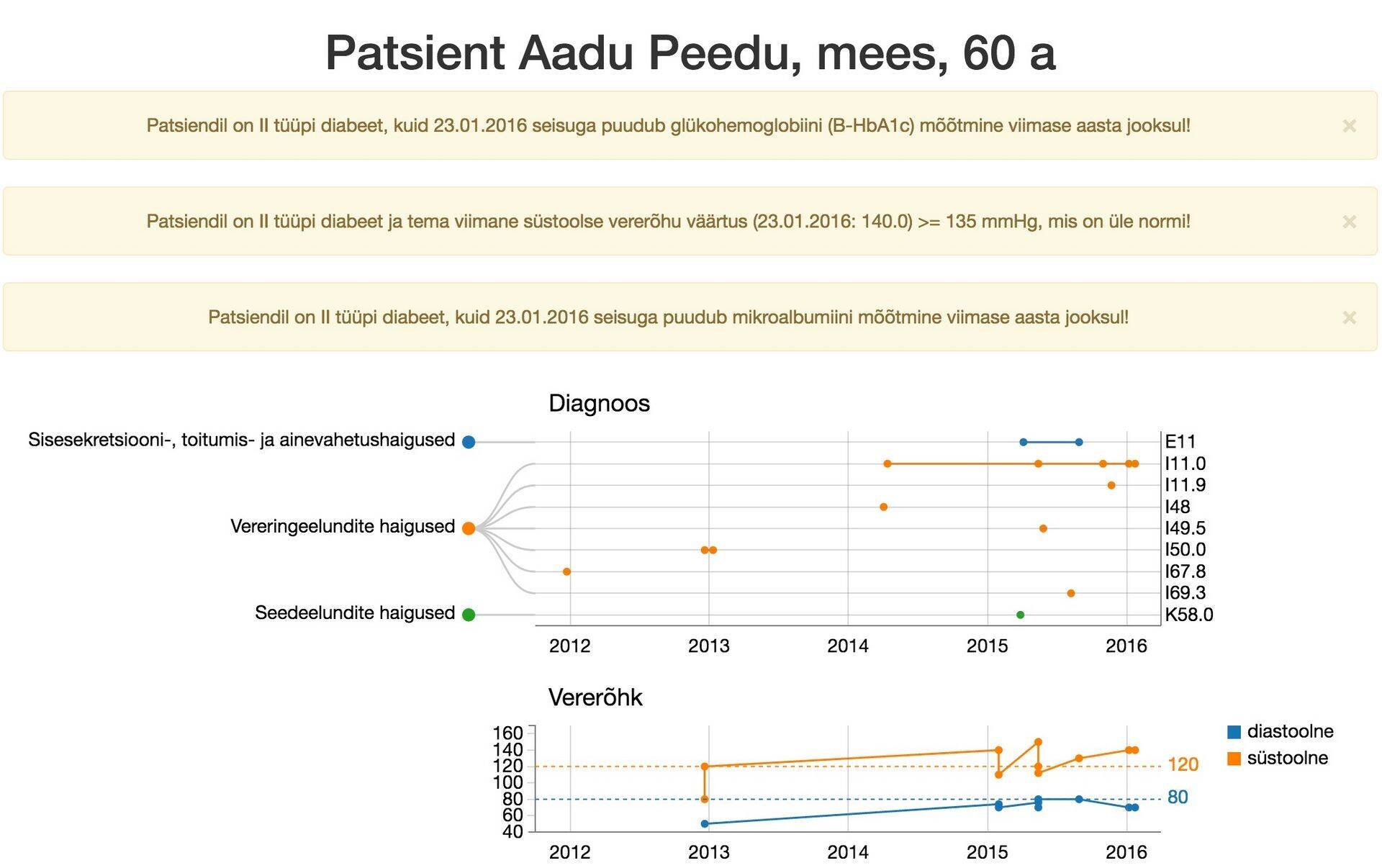Click the 2013 diastolic point at 50
This screenshot has height=868, width=1382.
tap(705, 823)
